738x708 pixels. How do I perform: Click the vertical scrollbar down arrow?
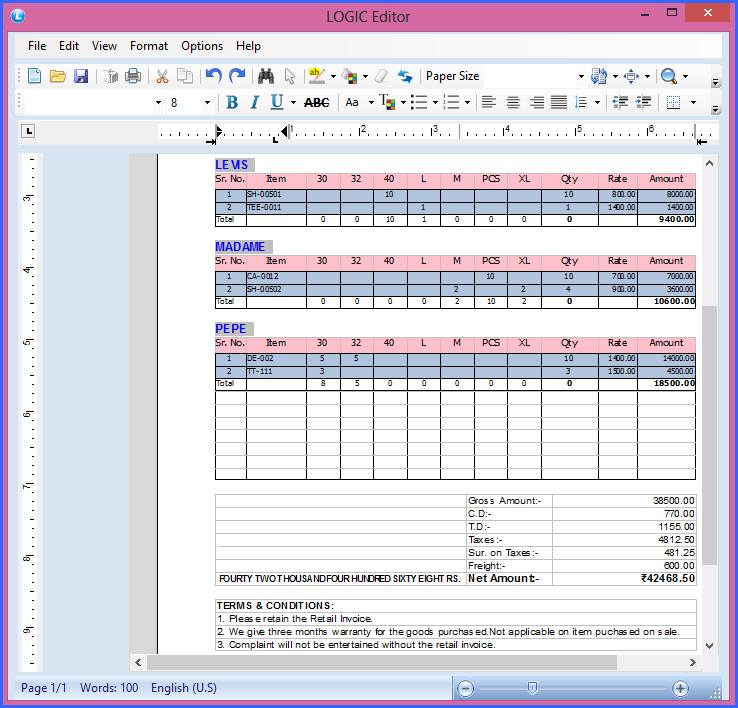pyautogui.click(x=709, y=646)
